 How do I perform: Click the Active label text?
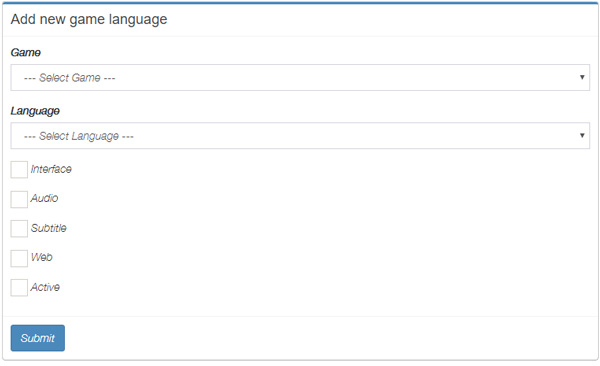point(45,287)
